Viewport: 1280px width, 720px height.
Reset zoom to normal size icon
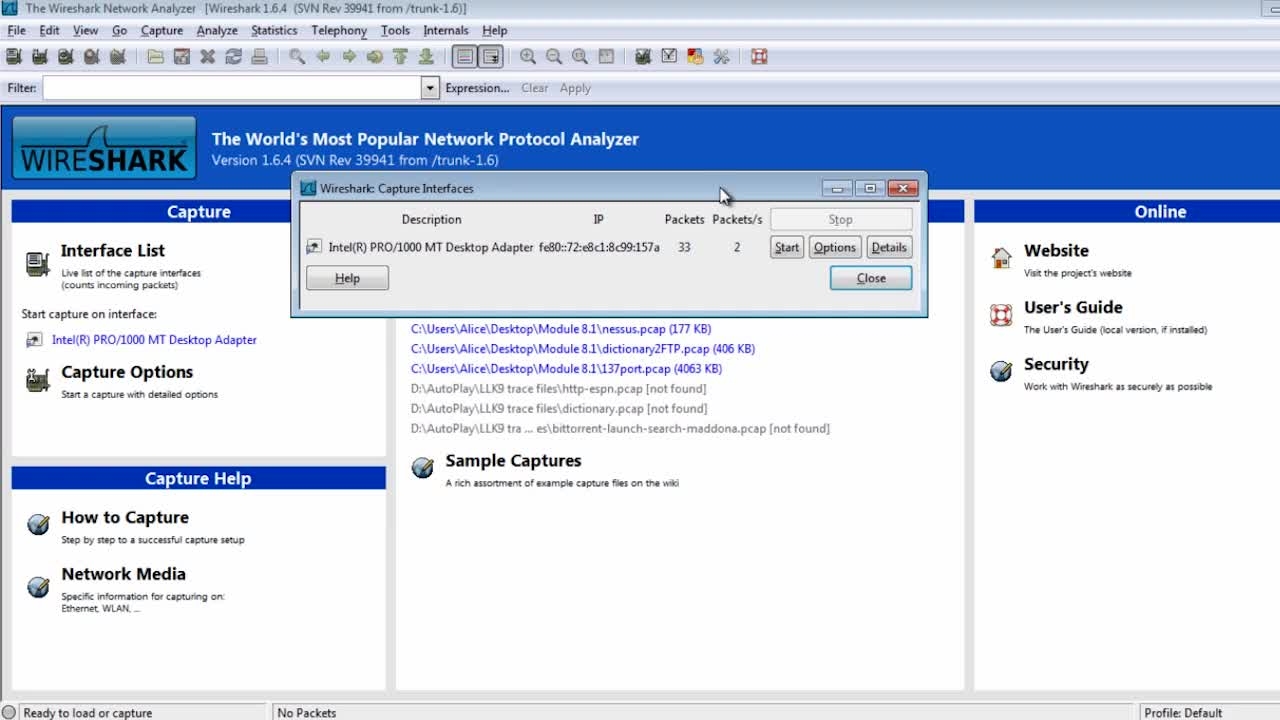click(580, 57)
